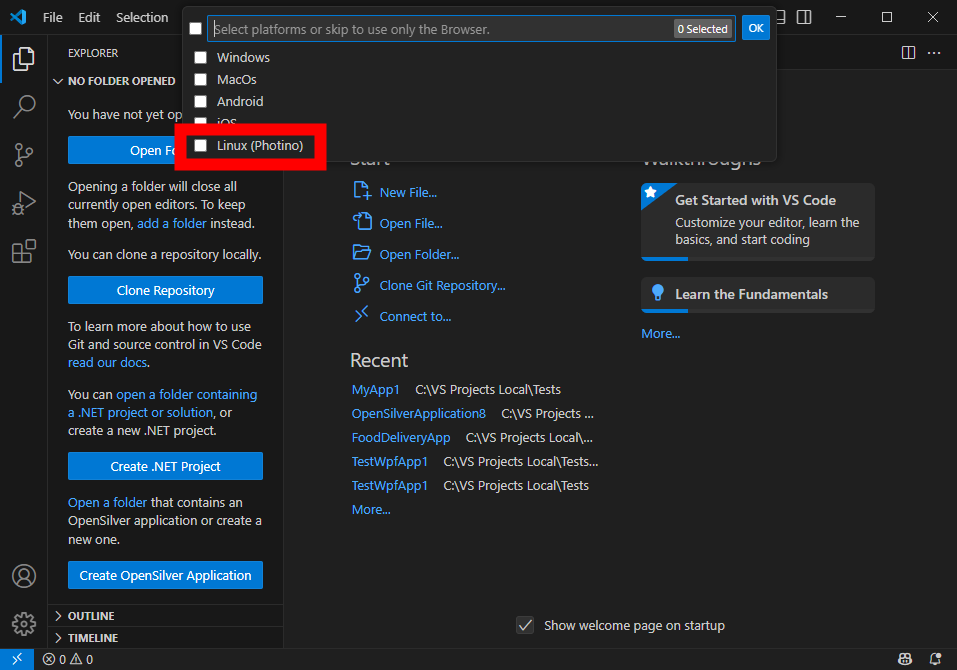Open the Accounts icon in activity bar

point(24,576)
